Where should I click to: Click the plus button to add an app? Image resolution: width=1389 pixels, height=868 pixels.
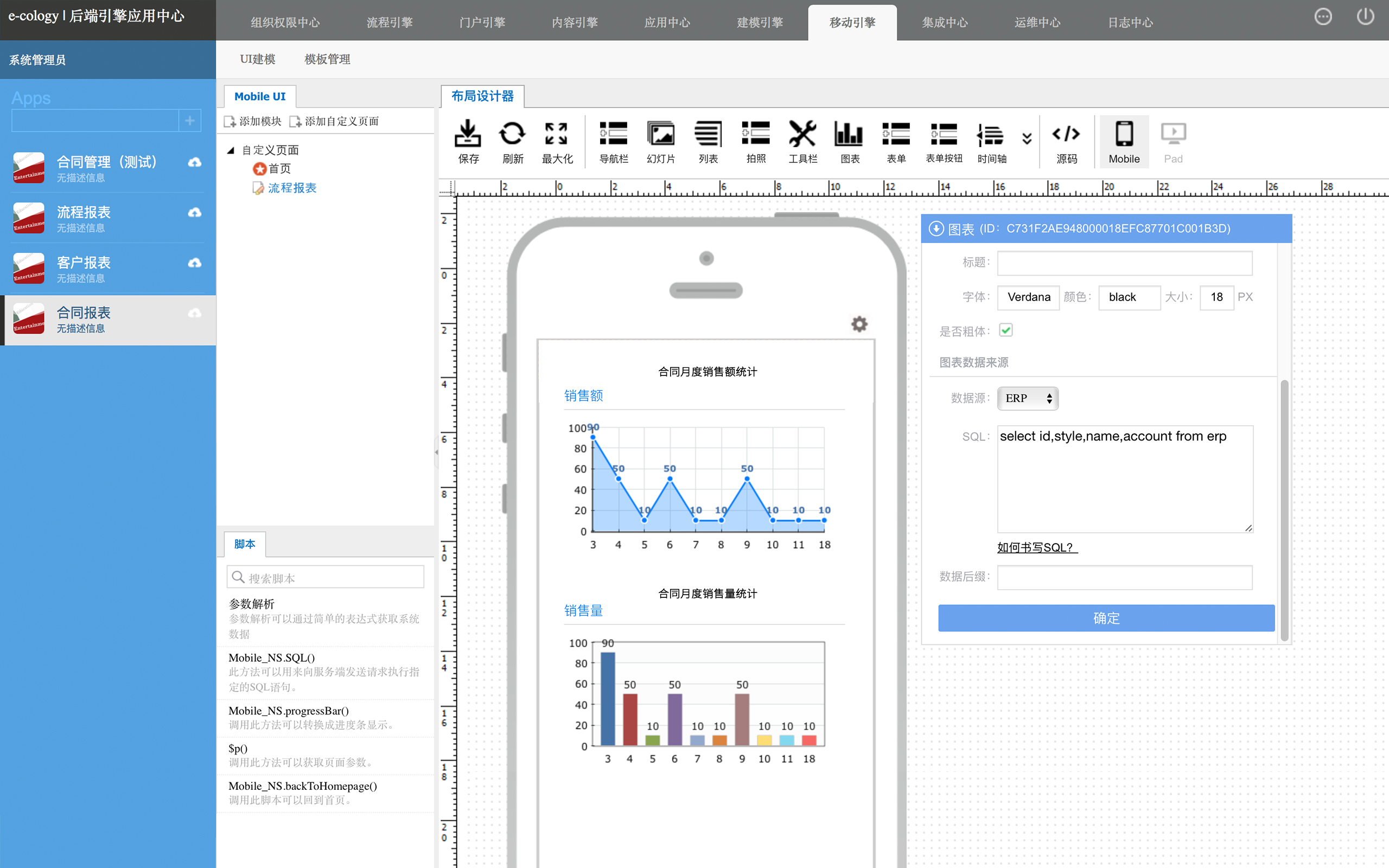pyautogui.click(x=190, y=120)
